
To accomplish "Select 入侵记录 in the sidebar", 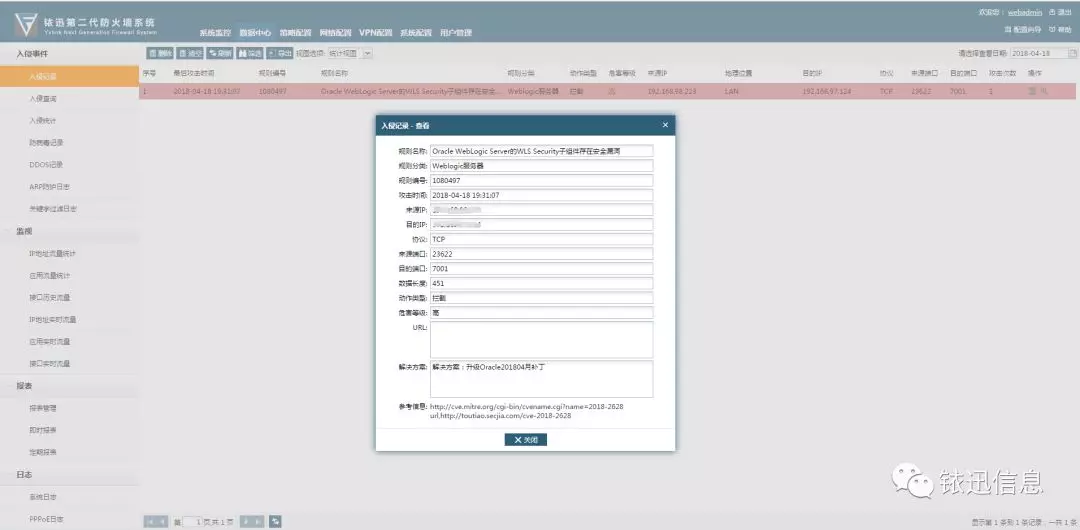I will point(69,77).
